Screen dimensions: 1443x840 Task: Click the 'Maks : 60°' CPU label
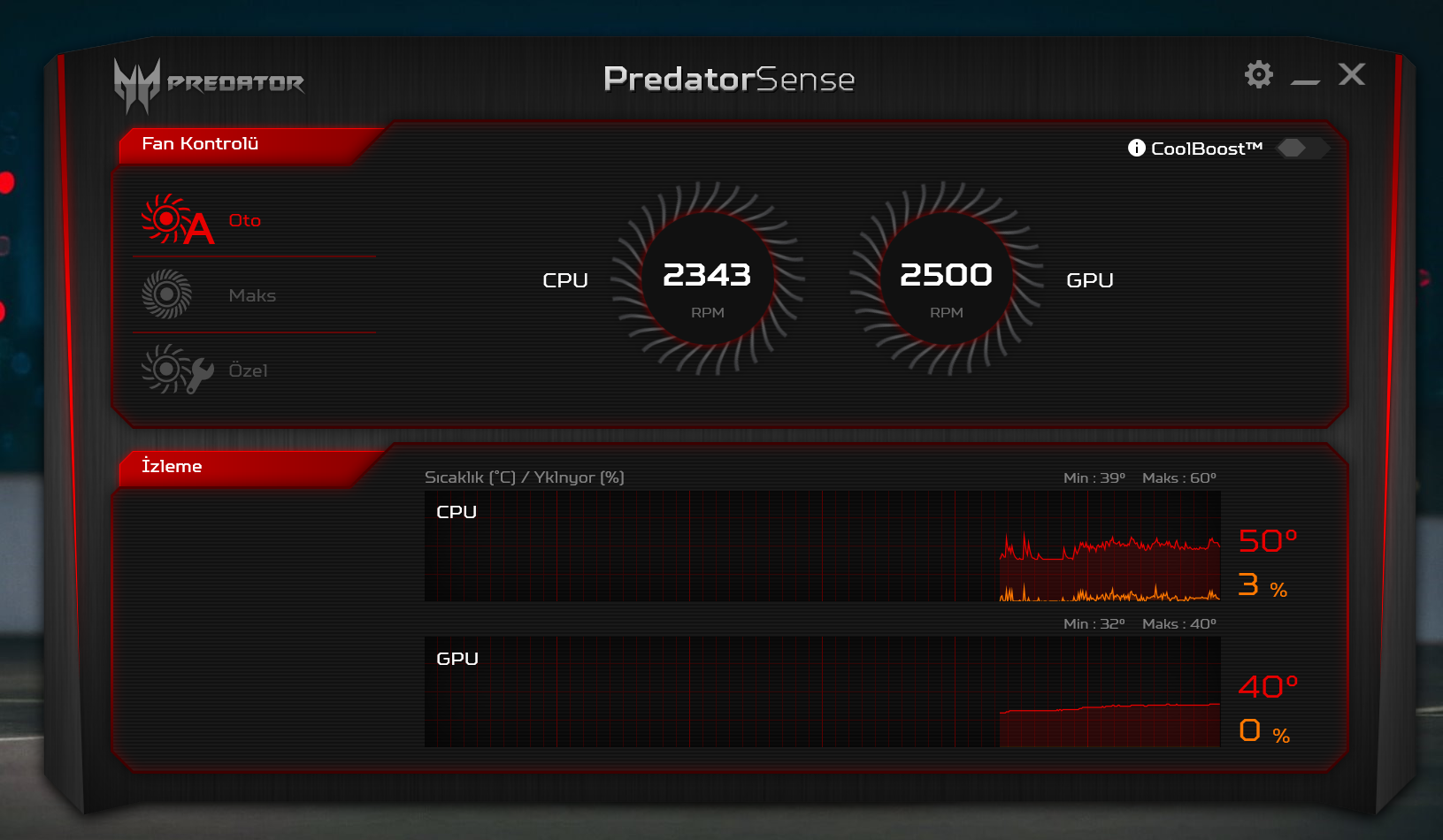[1179, 477]
